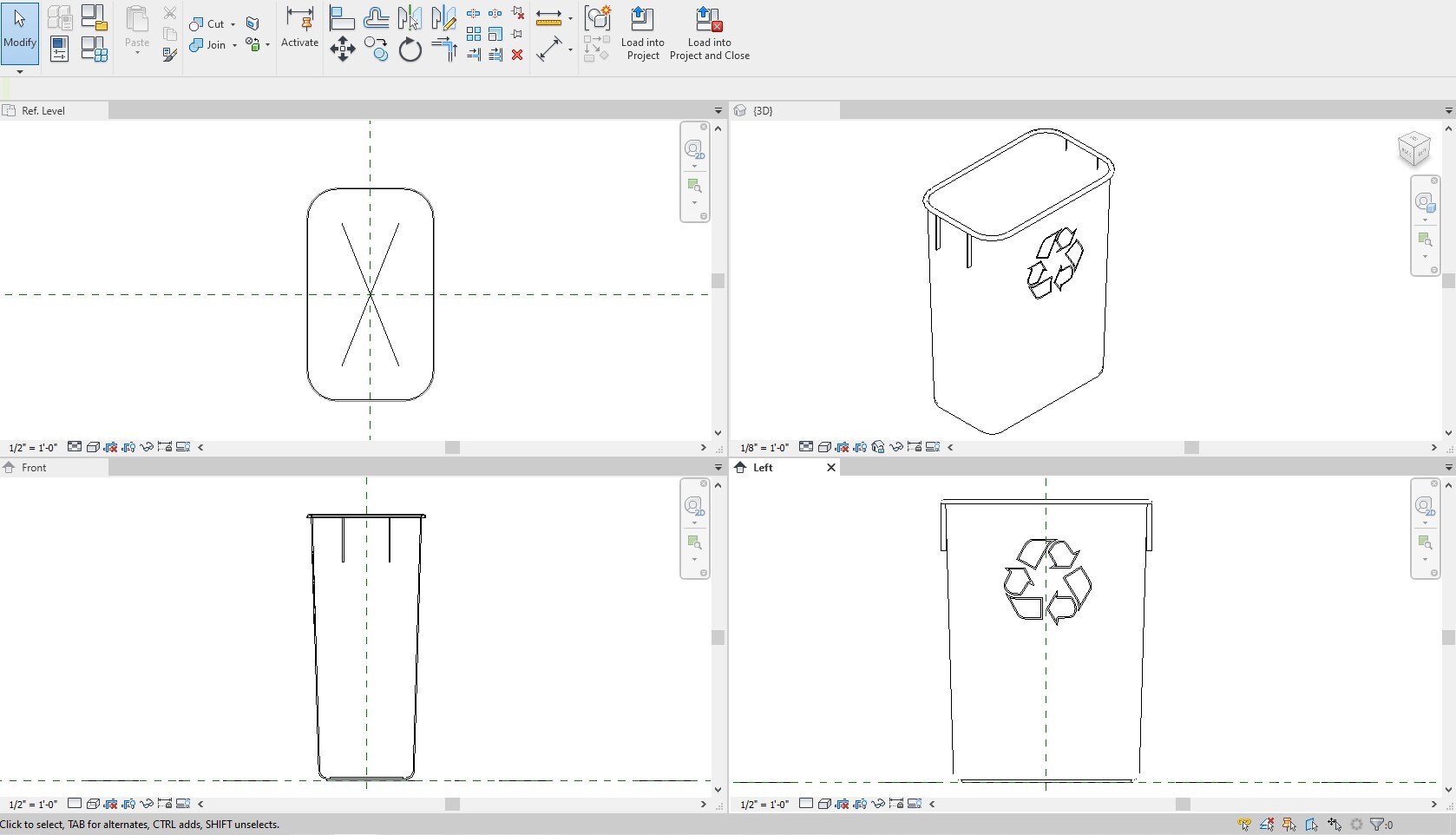Click the ViewCube in the 3D view

[x=1414, y=148]
